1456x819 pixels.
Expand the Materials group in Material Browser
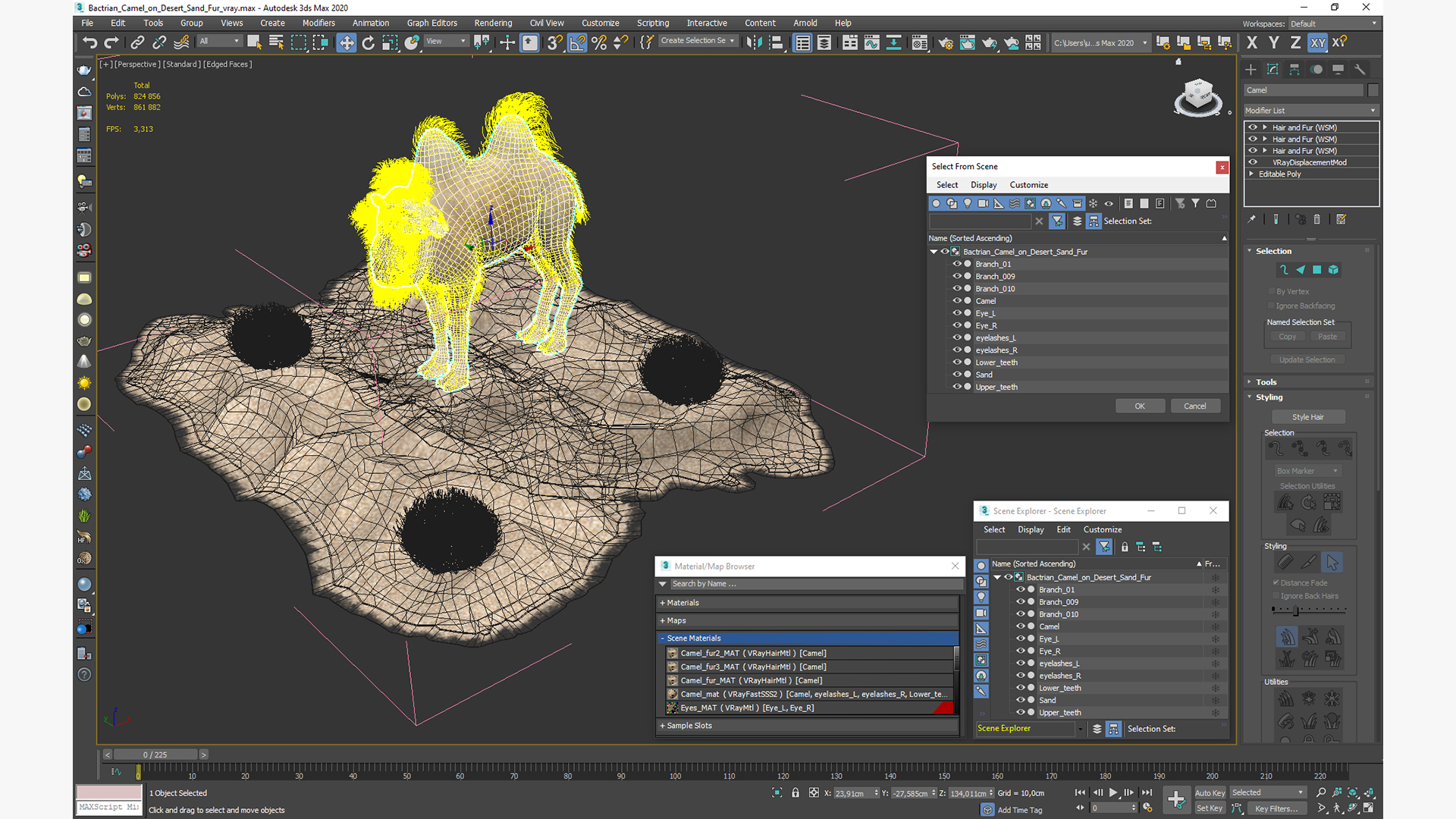coord(682,603)
